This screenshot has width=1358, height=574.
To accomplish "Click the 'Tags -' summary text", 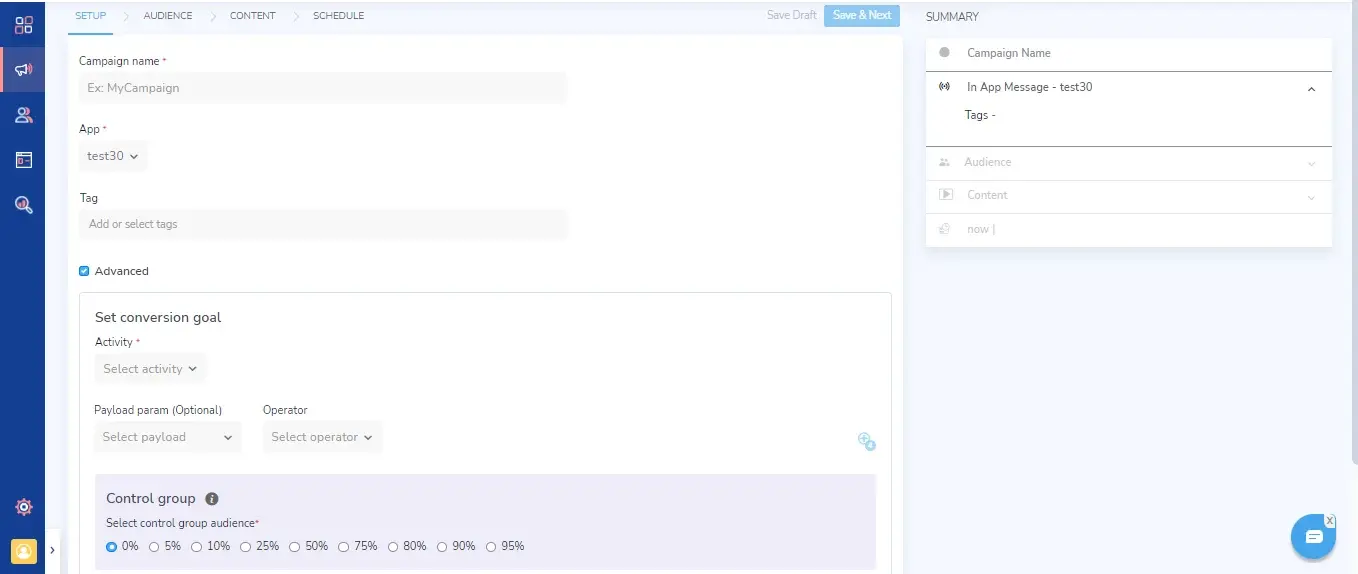I will click(980, 115).
